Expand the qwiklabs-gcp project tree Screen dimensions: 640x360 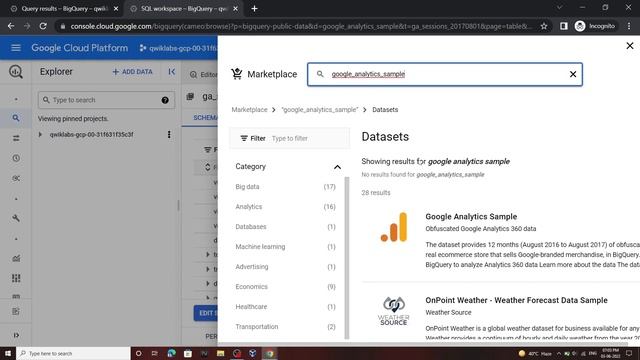pos(40,134)
